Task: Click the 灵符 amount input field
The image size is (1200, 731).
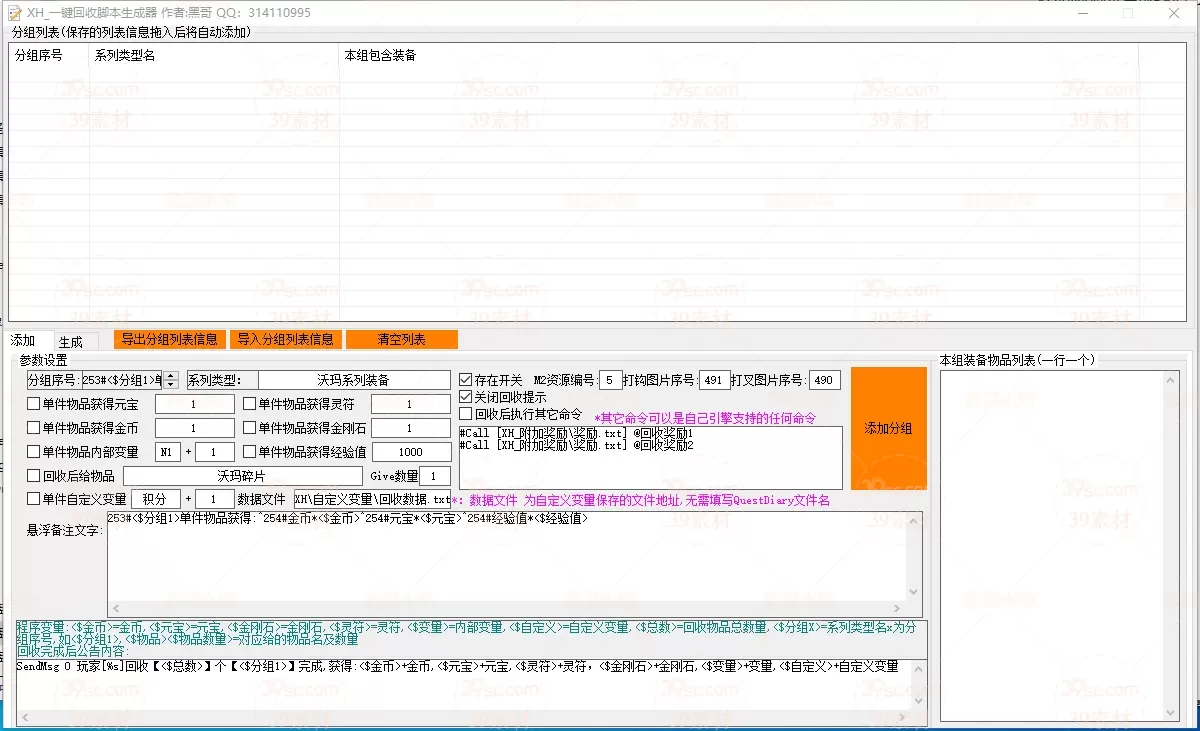Action: pos(411,404)
